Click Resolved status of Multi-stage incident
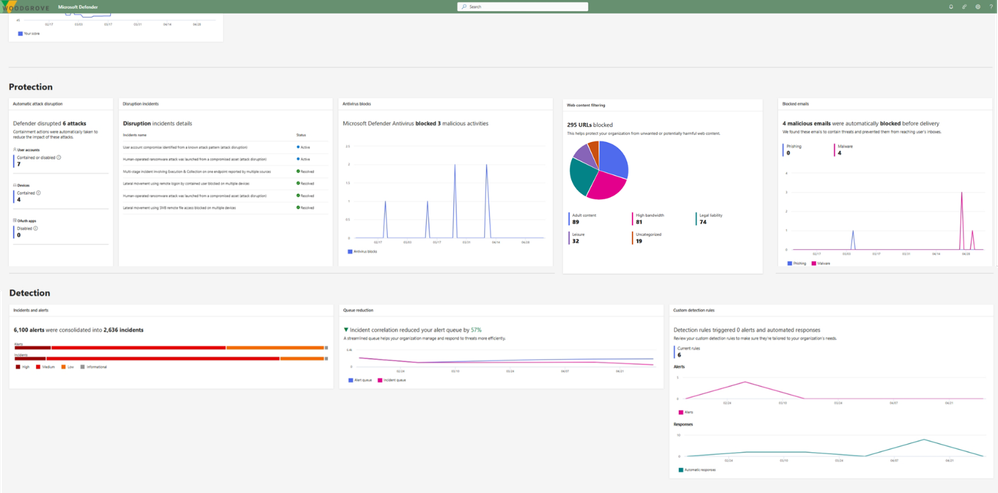Image resolution: width=998 pixels, height=493 pixels. tap(305, 171)
